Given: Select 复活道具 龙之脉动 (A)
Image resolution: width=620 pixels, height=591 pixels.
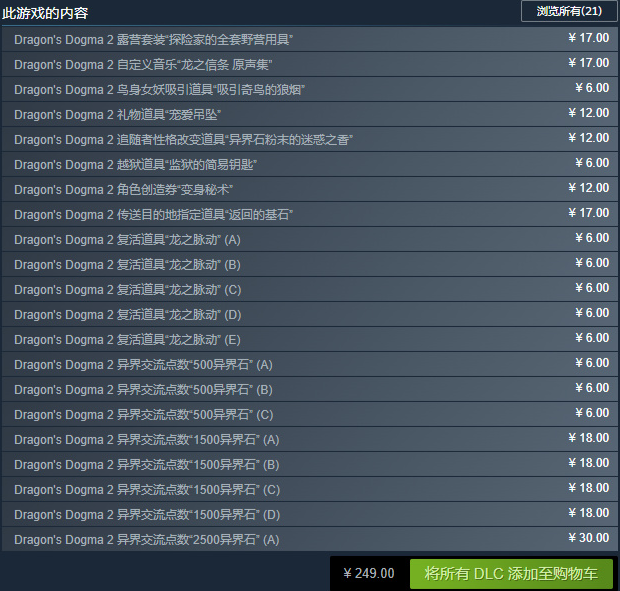Looking at the screenshot, I should [310, 239].
